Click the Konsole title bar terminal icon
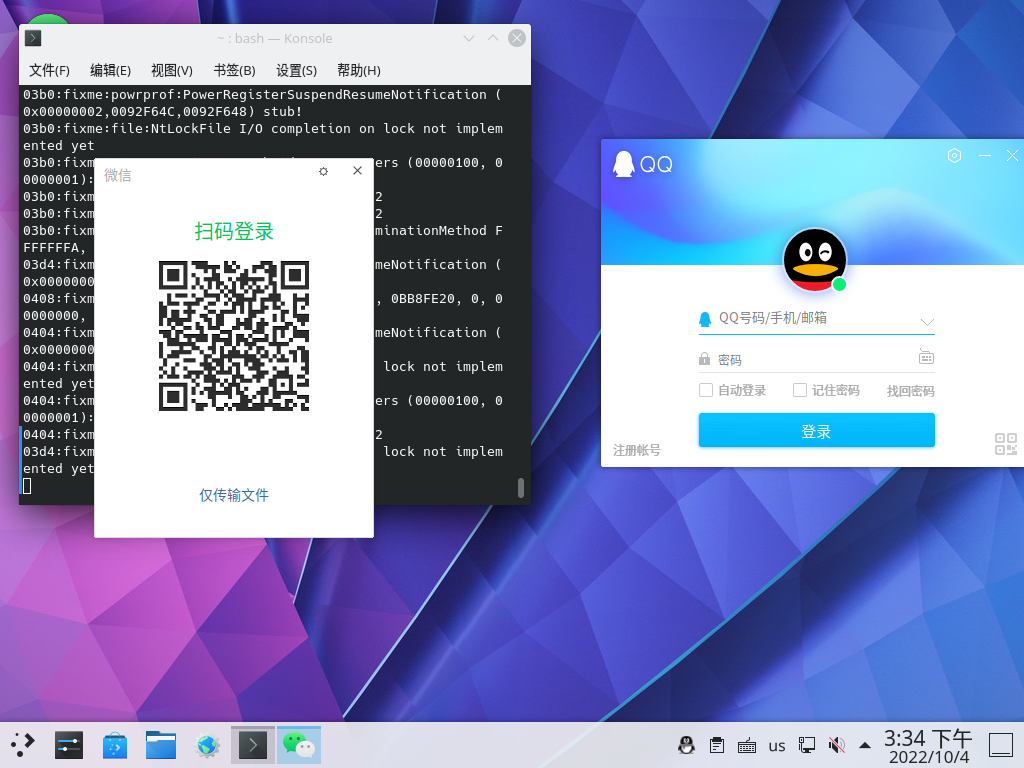 pyautogui.click(x=33, y=38)
